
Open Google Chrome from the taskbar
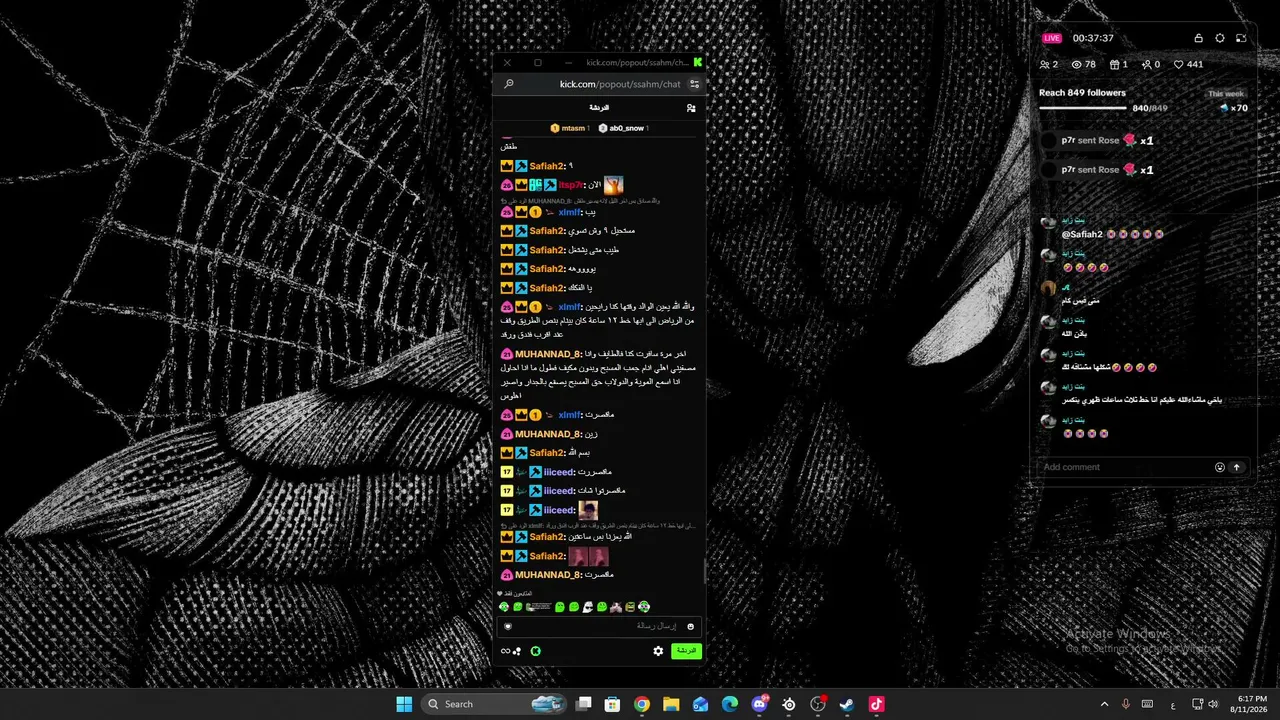coord(642,704)
